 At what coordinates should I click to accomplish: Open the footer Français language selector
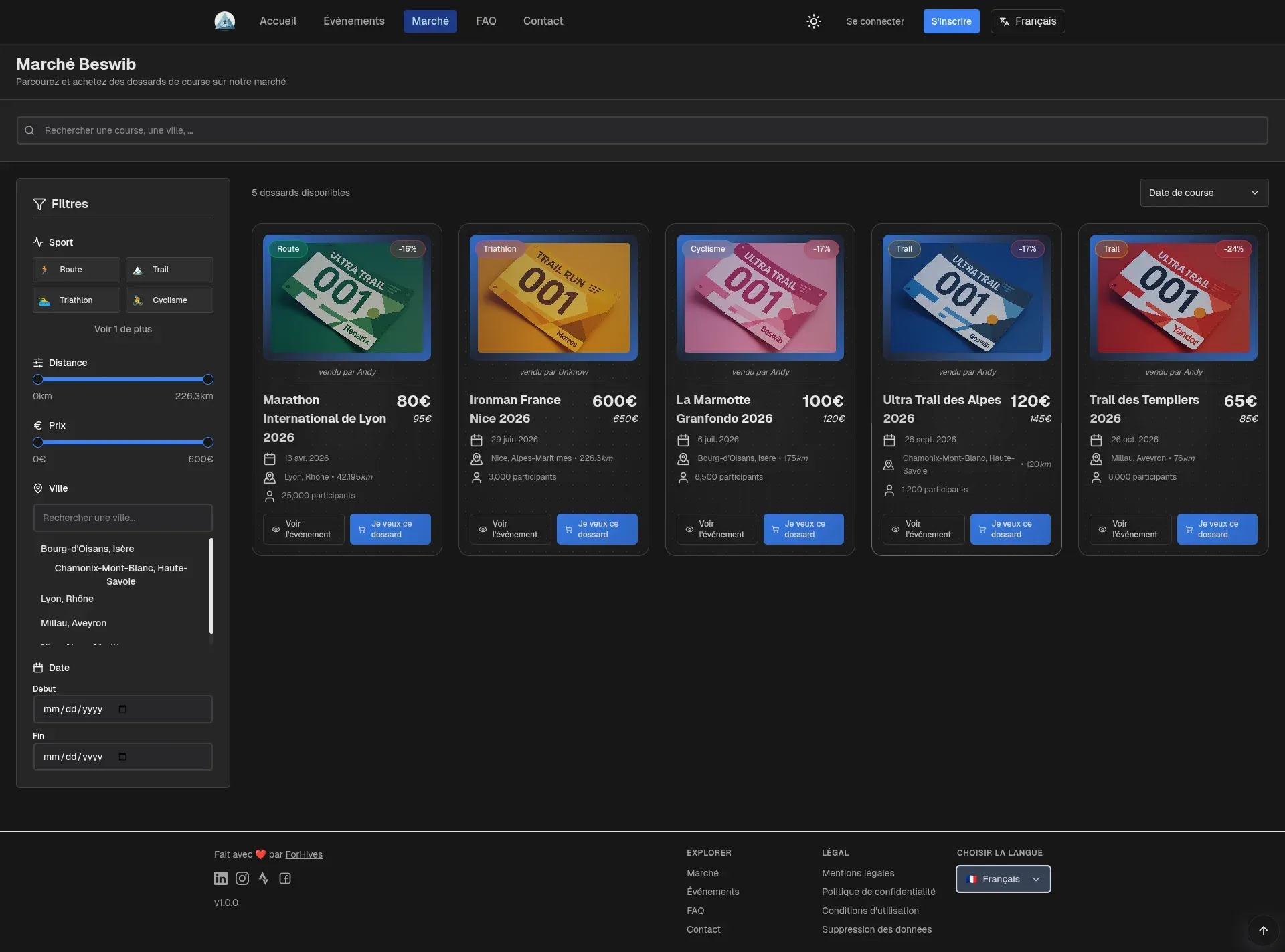pos(1003,879)
